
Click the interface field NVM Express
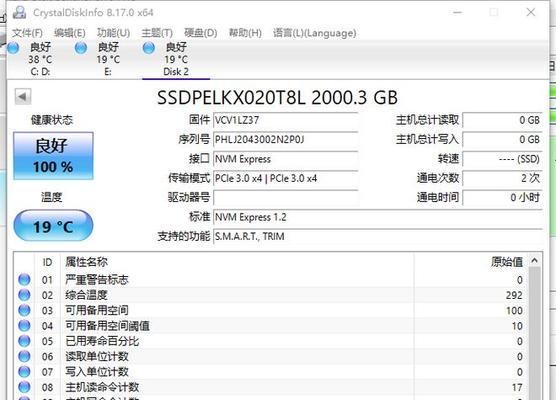point(285,159)
